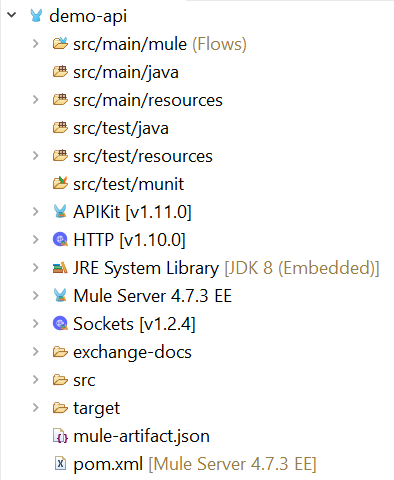Screen dimensions: 394x480
Task: Click the src/test/munit folder icon
Action: (x=60, y=183)
